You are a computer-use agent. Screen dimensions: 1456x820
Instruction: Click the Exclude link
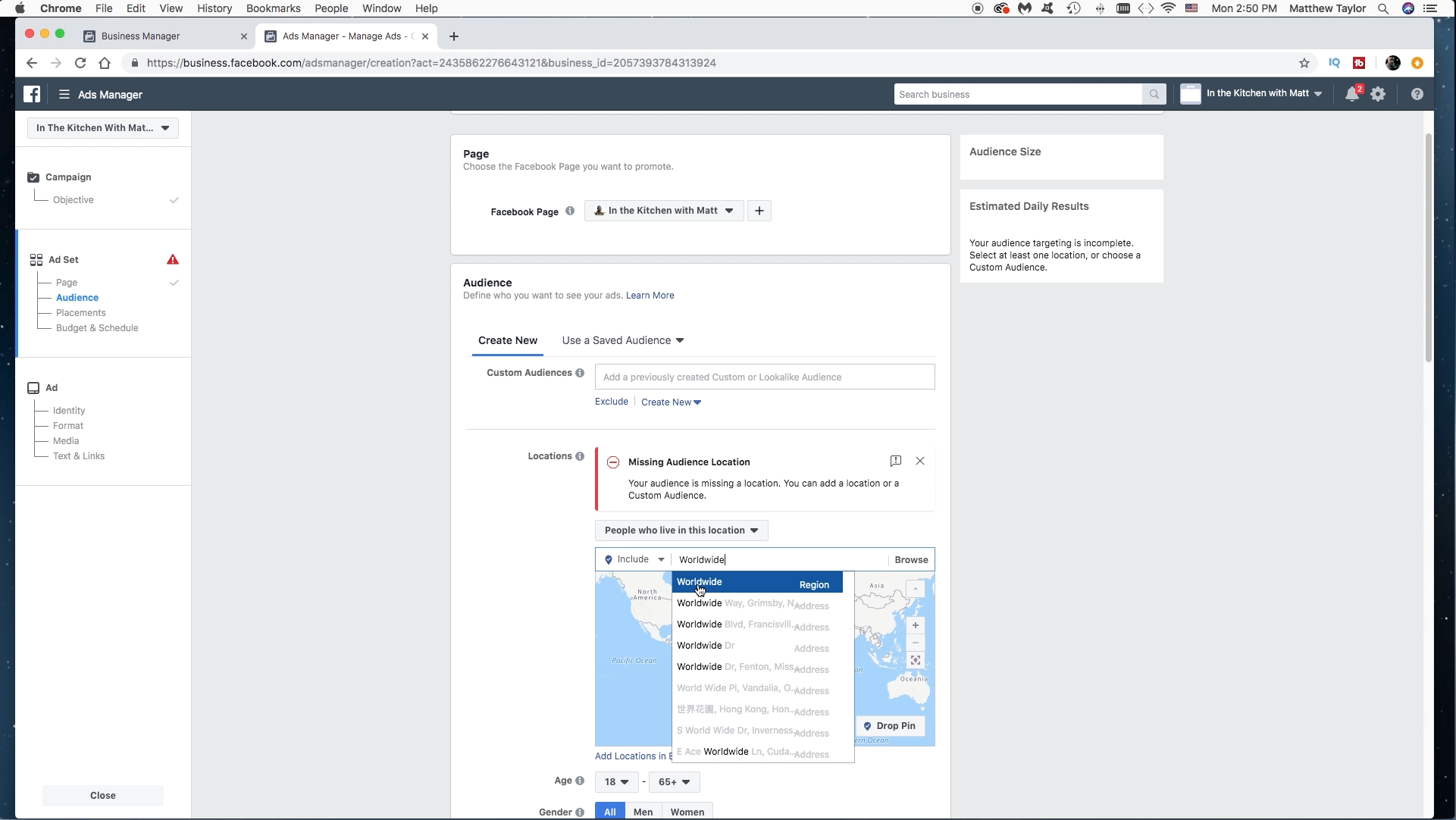click(612, 402)
